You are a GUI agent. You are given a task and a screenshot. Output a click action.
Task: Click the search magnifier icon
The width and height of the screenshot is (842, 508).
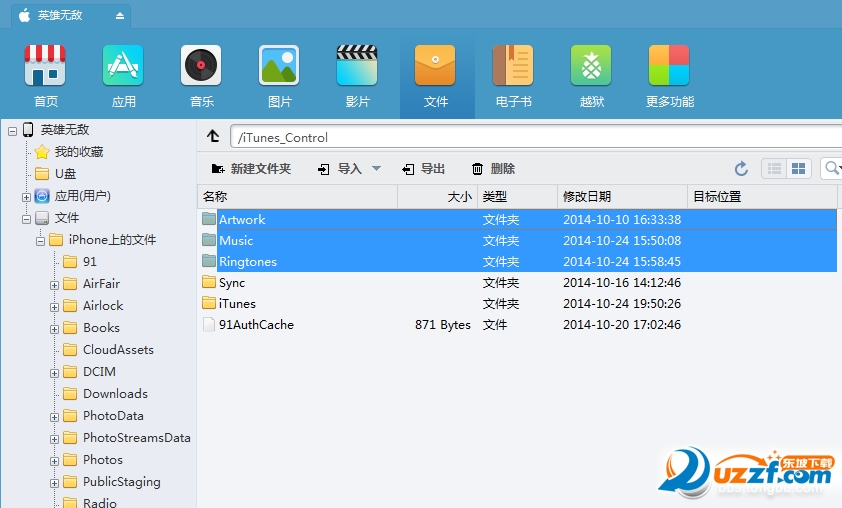[x=831, y=168]
